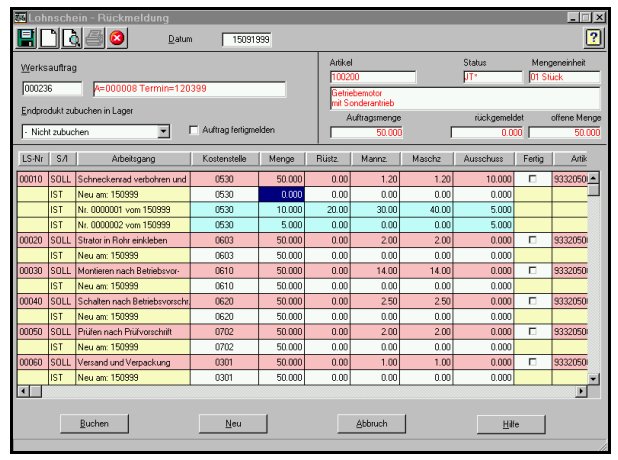Select the highlighted Menge cell 0.000
This screenshot has width=618, height=460.
(281, 194)
